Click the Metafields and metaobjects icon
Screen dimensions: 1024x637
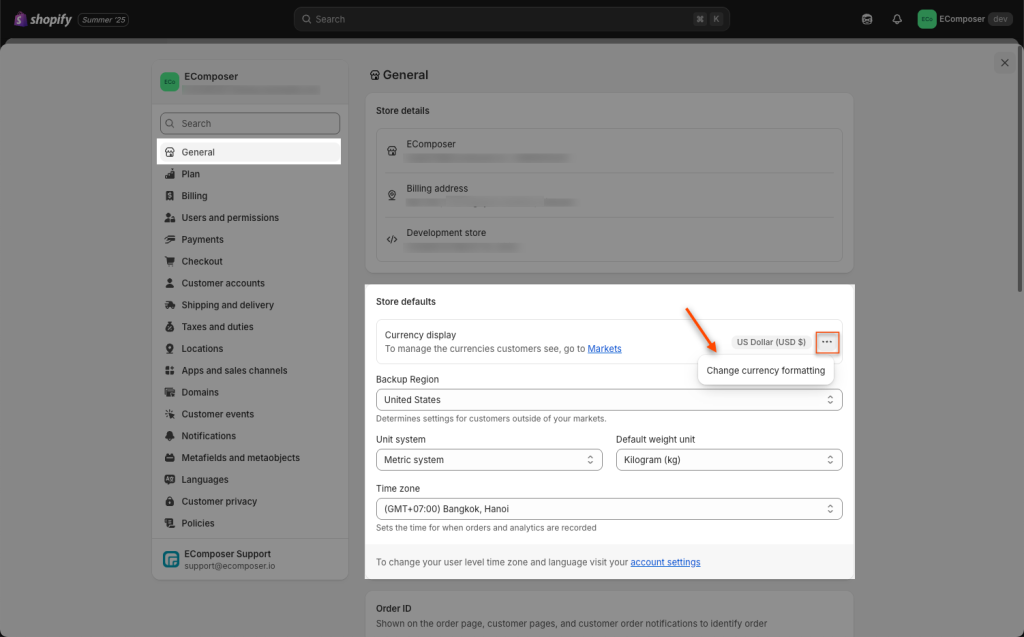pyautogui.click(x=170, y=458)
